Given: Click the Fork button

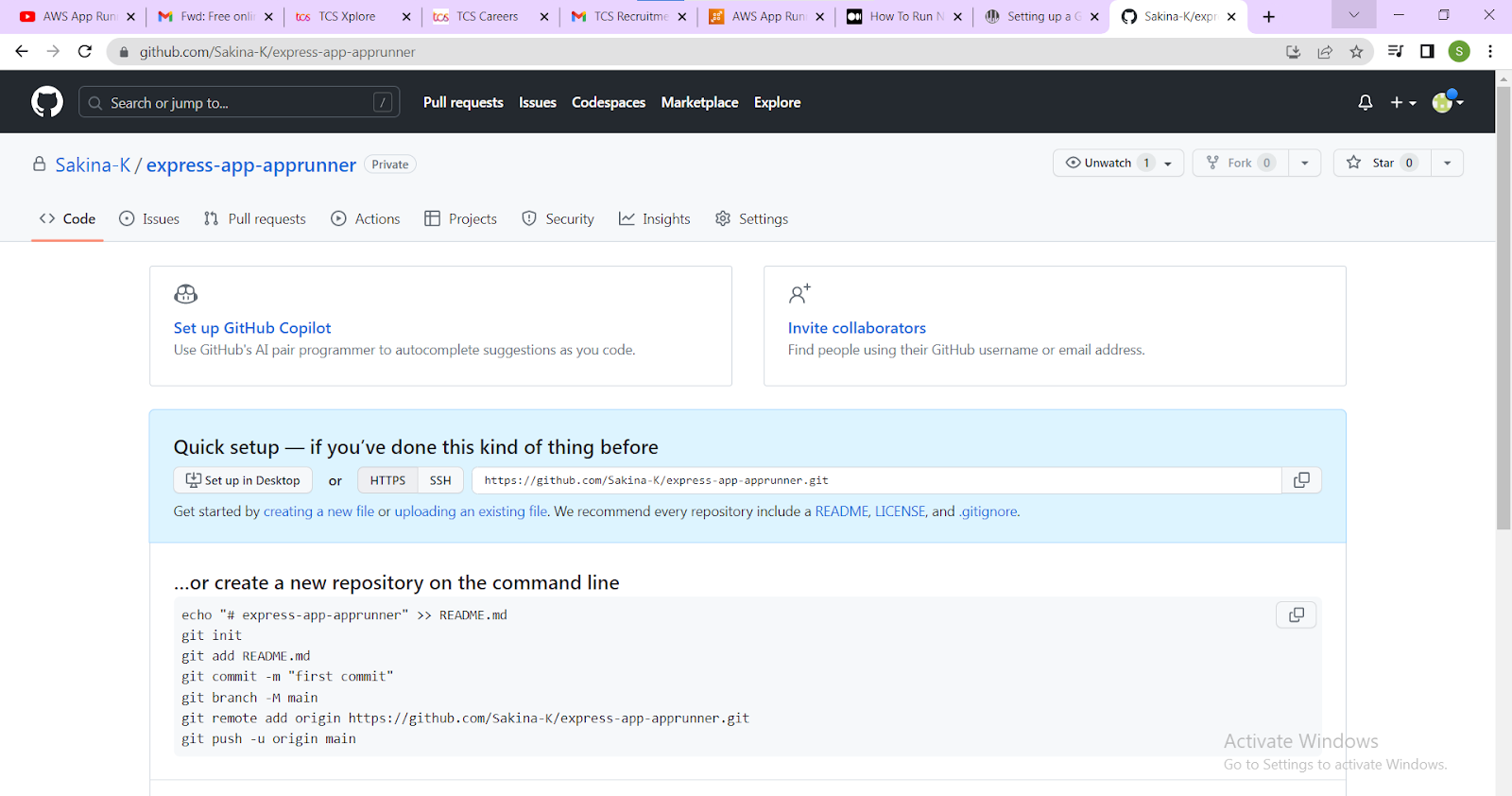Looking at the screenshot, I should [x=1241, y=163].
